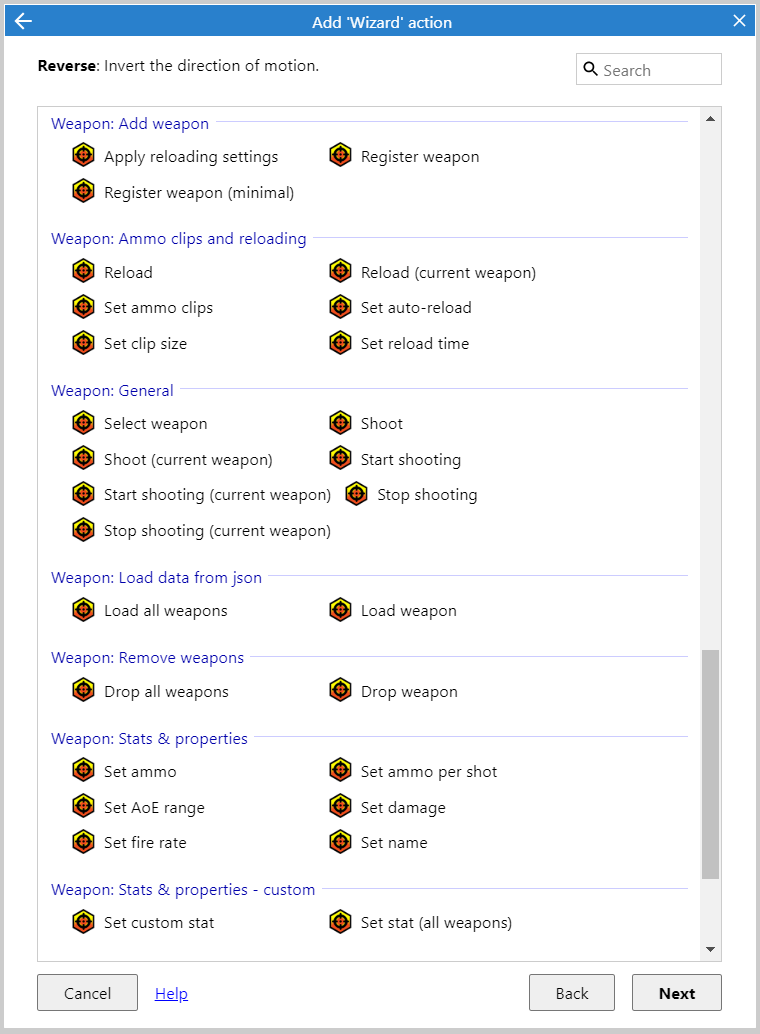
Task: Click the Load all weapons icon
Action: tap(84, 610)
